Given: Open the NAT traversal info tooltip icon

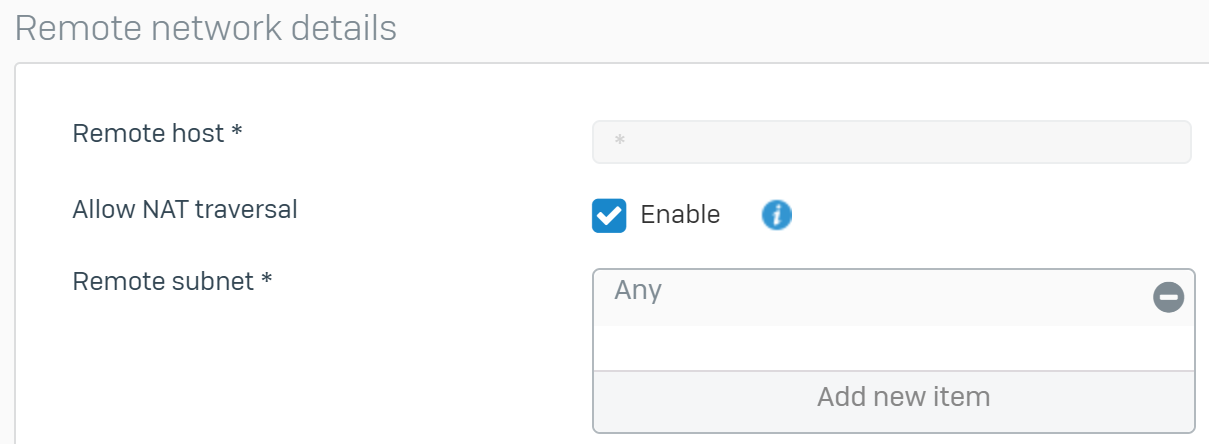Looking at the screenshot, I should pyautogui.click(x=777, y=214).
